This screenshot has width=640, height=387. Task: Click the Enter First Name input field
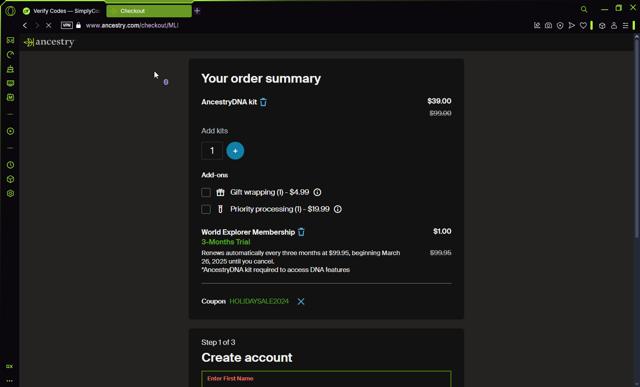pyautogui.click(x=326, y=379)
